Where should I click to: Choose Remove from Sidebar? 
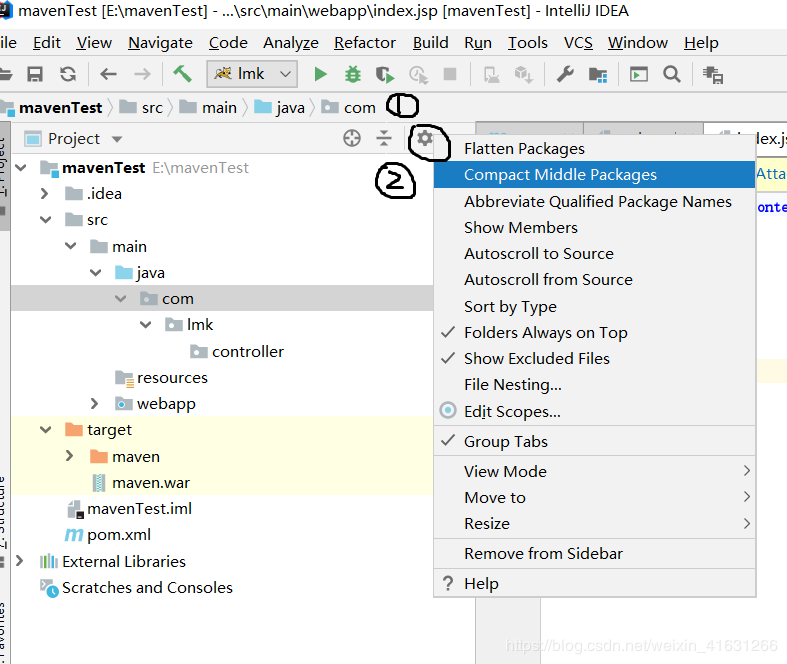[x=594, y=554]
